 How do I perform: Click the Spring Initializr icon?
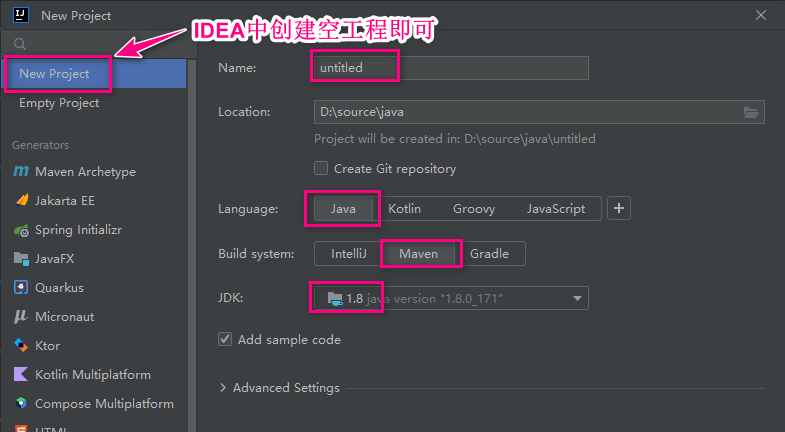coord(22,230)
